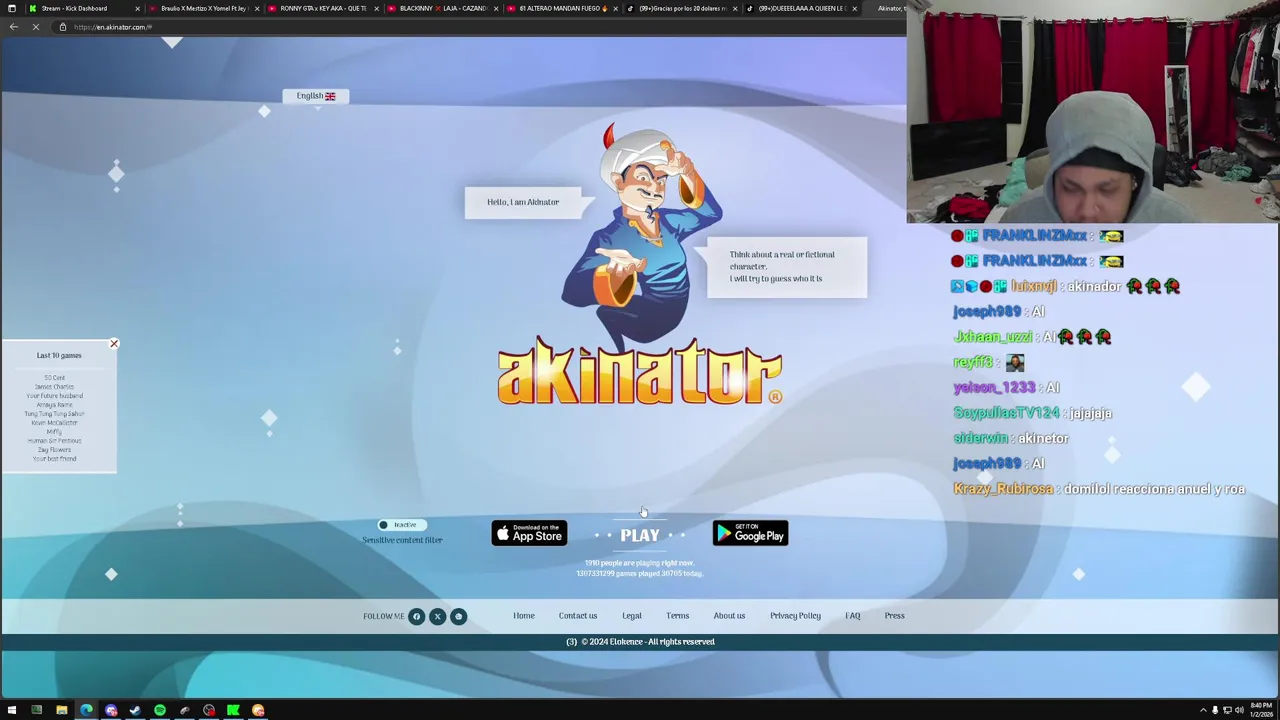Select 'Miffy' in last games list
1280x720 pixels.
point(55,432)
